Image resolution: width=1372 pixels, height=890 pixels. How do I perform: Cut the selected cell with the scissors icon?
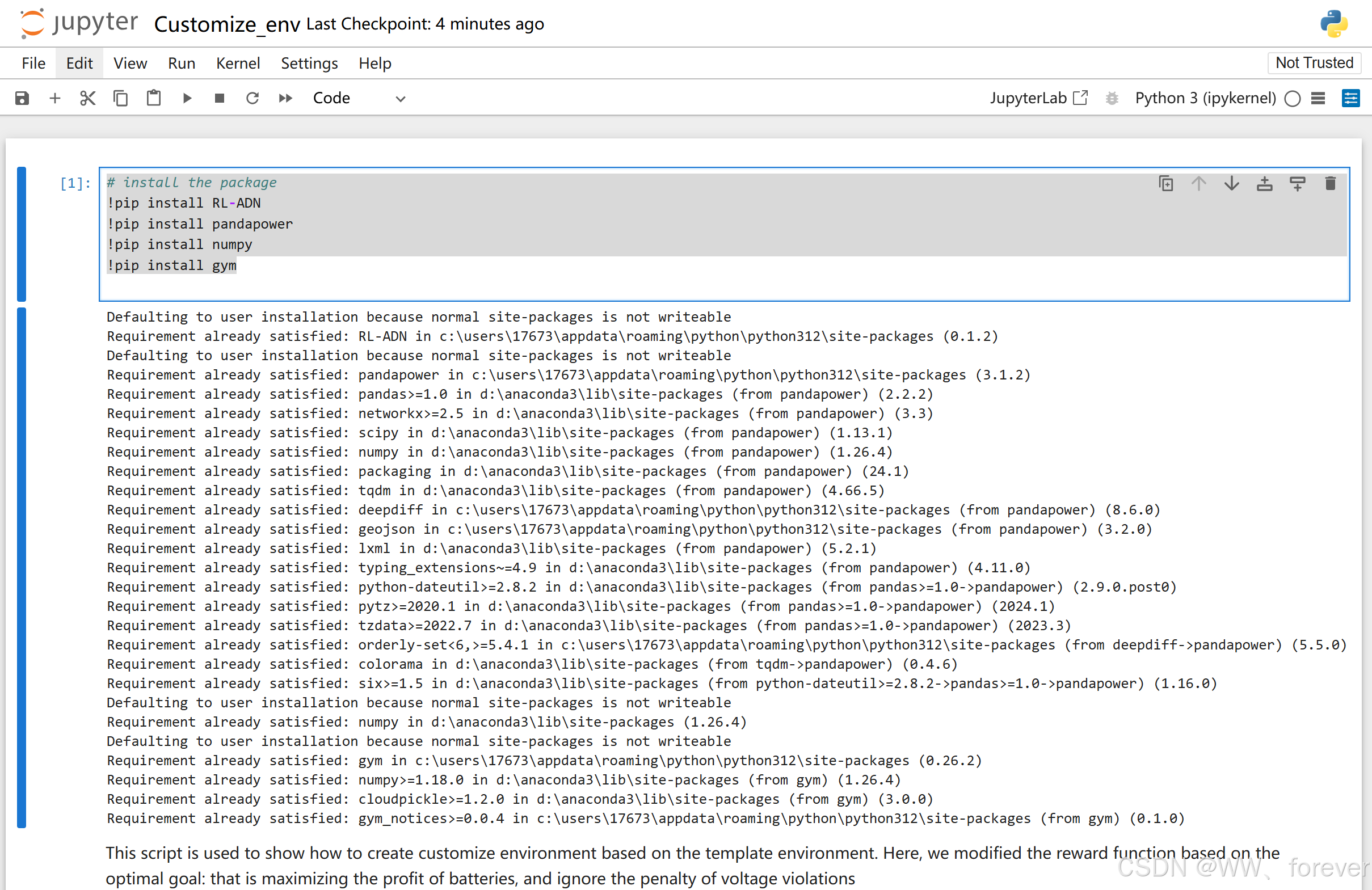87,98
